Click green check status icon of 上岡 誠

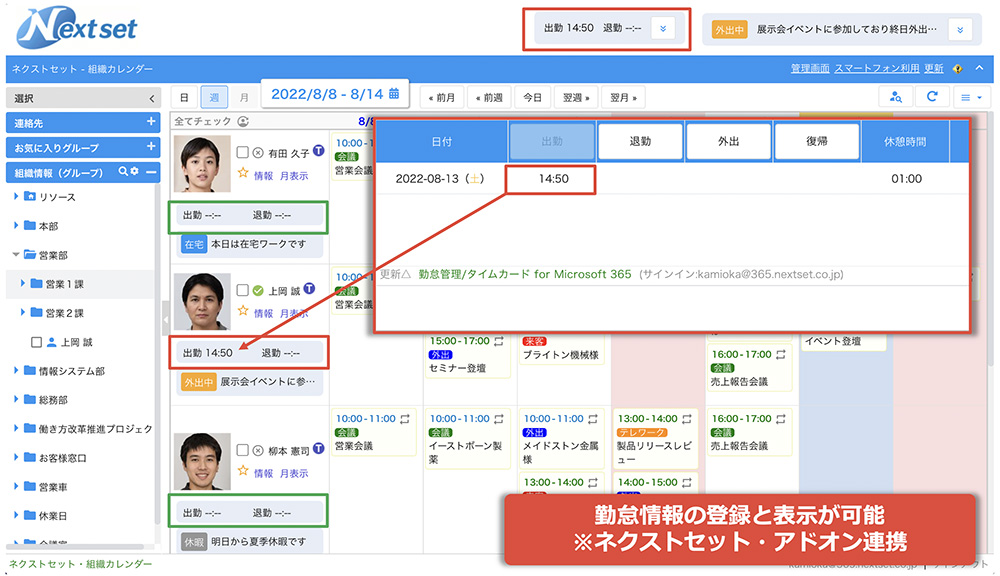click(x=258, y=291)
